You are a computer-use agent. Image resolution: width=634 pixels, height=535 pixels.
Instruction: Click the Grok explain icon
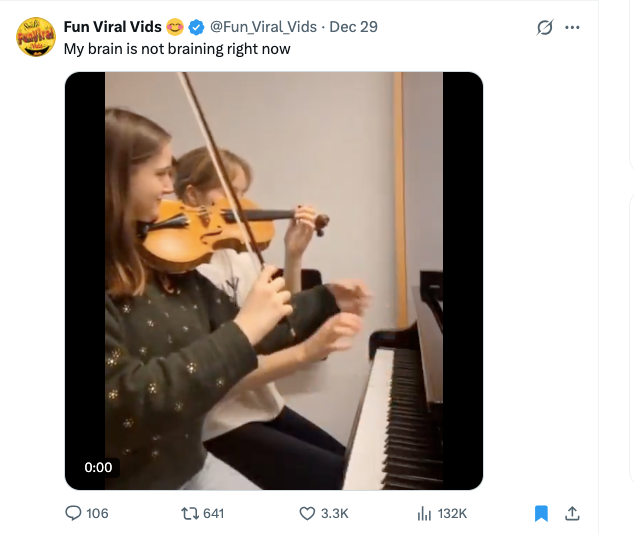pos(545,27)
